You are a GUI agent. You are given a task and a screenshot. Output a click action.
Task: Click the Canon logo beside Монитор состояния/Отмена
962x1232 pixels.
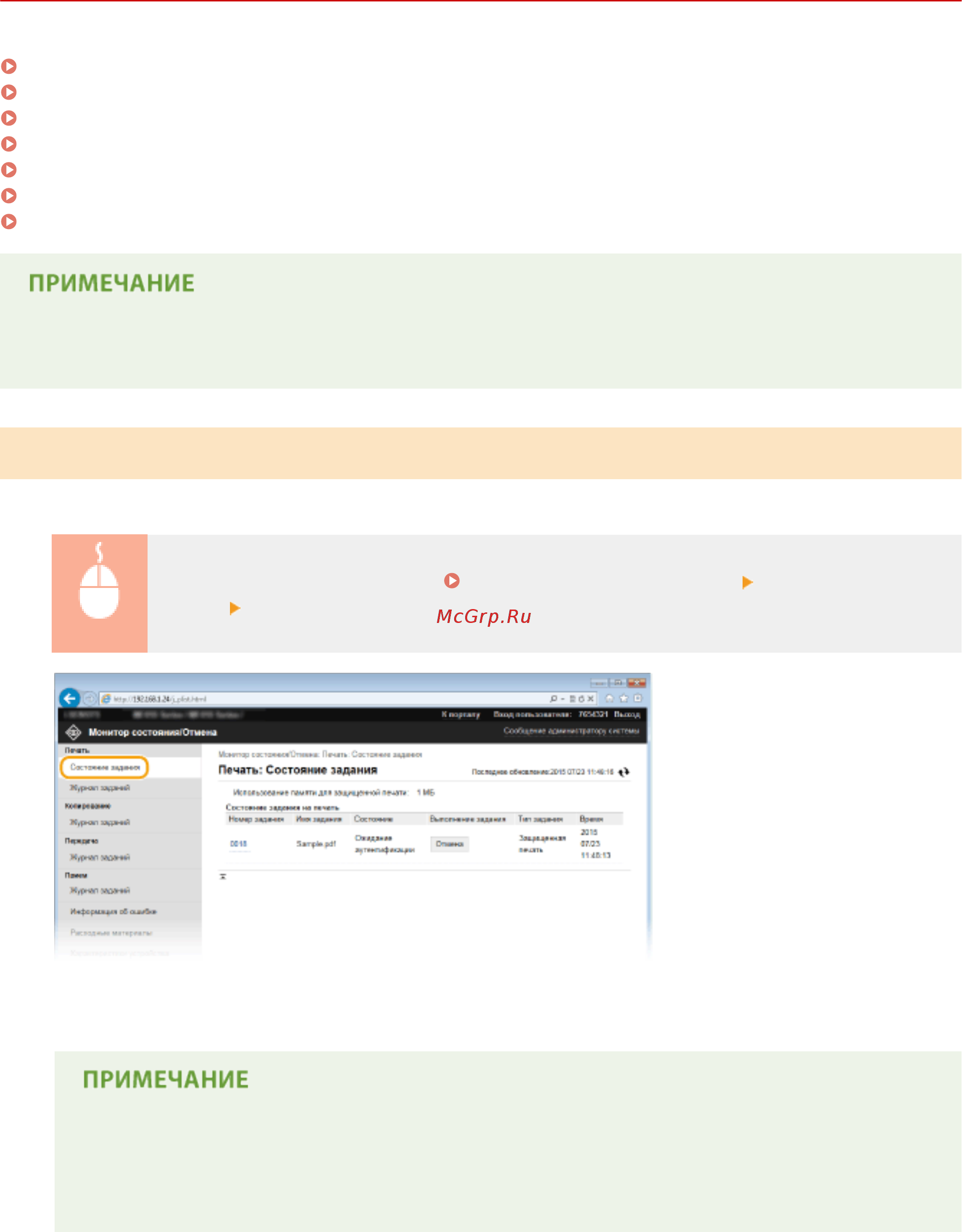pos(73,732)
